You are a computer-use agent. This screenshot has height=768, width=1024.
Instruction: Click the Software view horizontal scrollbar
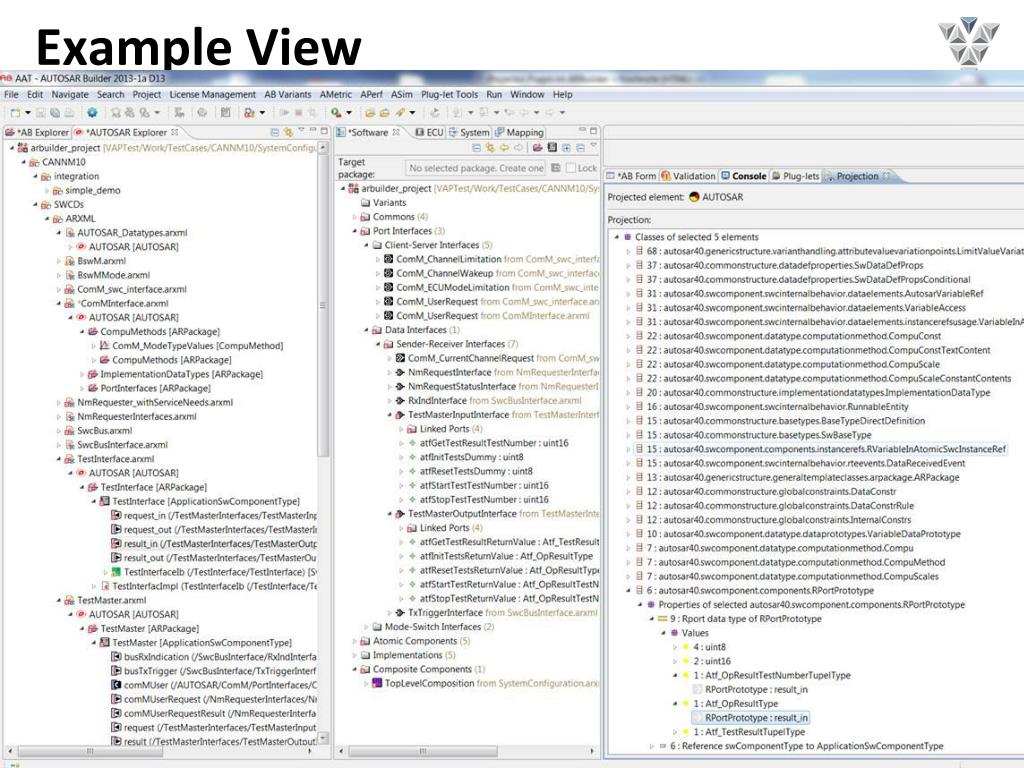click(423, 751)
